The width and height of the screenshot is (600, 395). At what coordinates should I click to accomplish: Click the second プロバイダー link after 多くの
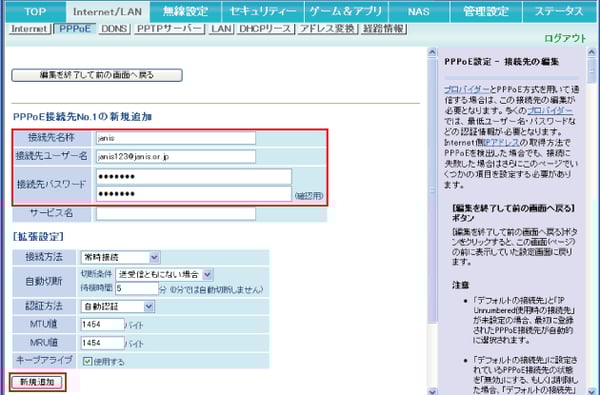pos(550,111)
